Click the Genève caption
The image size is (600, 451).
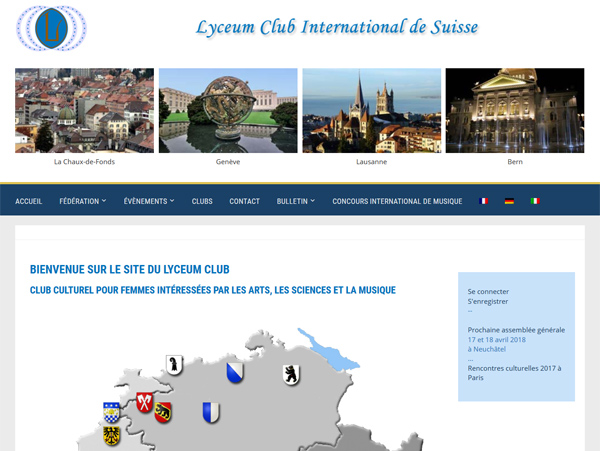click(228, 162)
